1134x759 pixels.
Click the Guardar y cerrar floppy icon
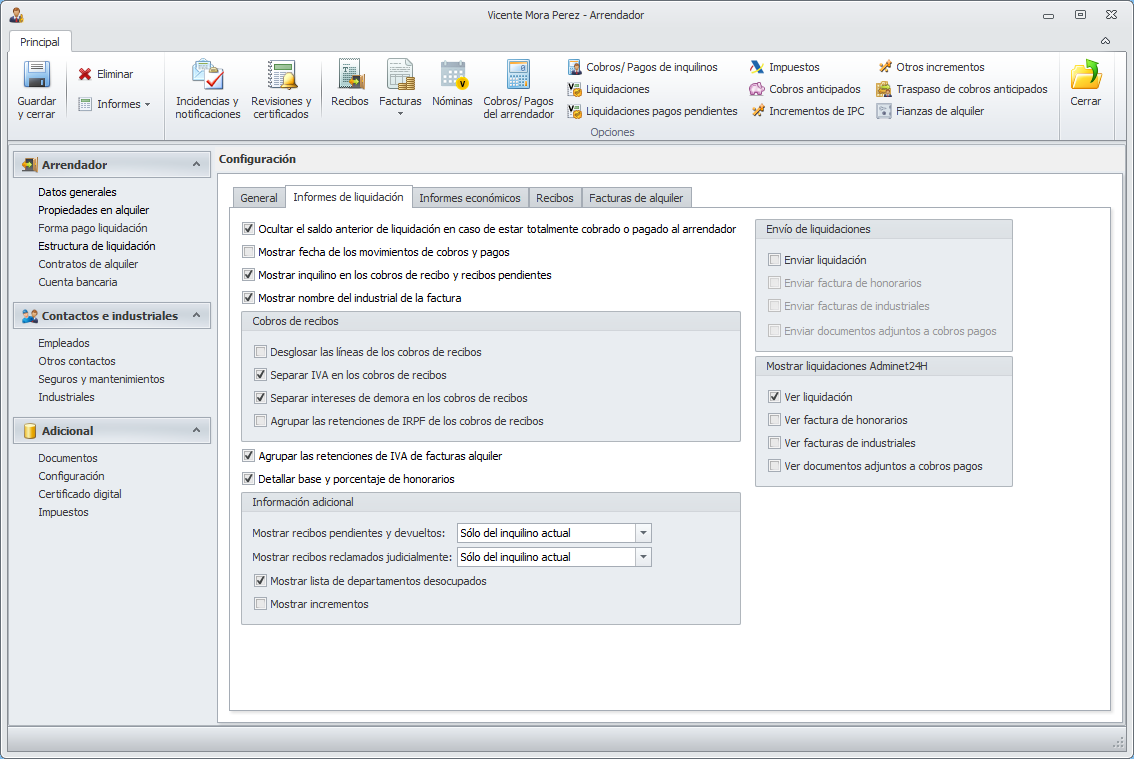(x=36, y=75)
